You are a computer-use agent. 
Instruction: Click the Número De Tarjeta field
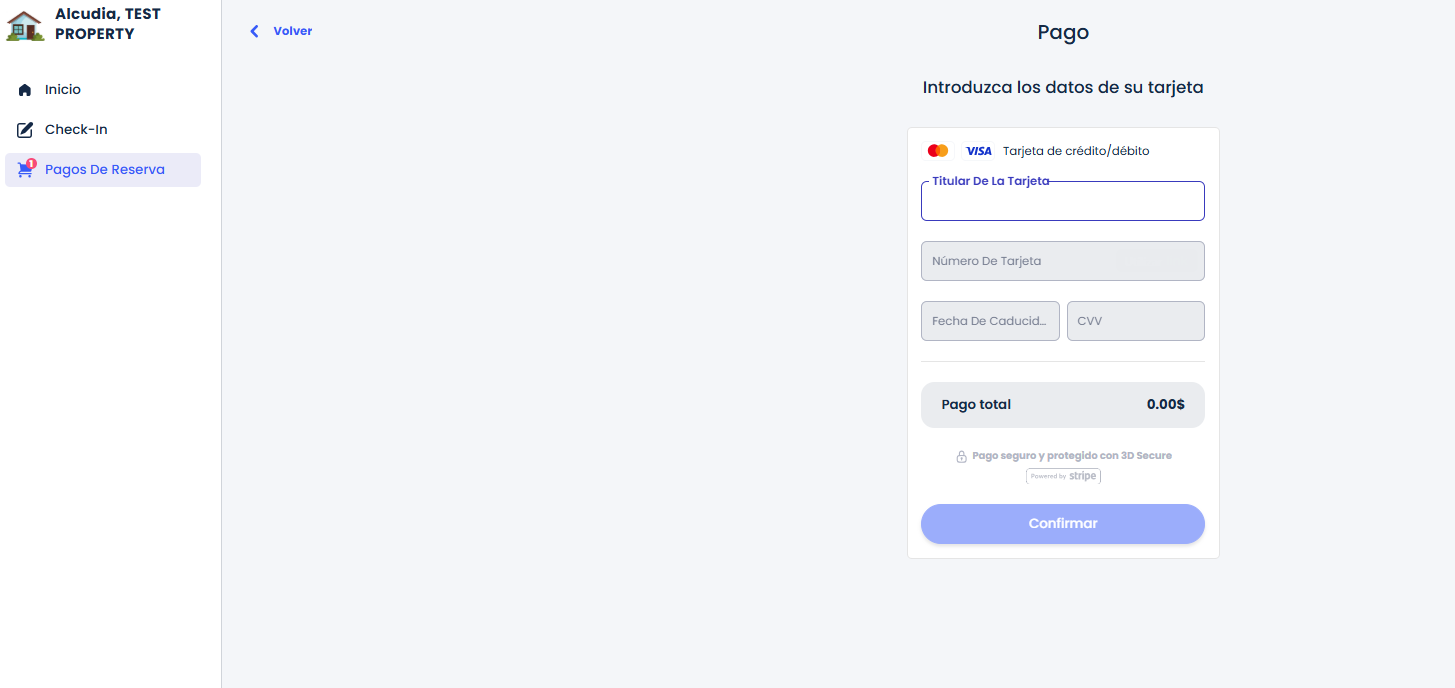pos(1062,261)
